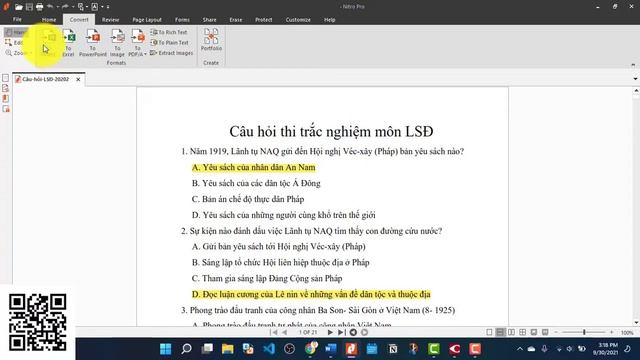Click answer A. Yêu sách của nhân dân An Nam

tap(253, 167)
